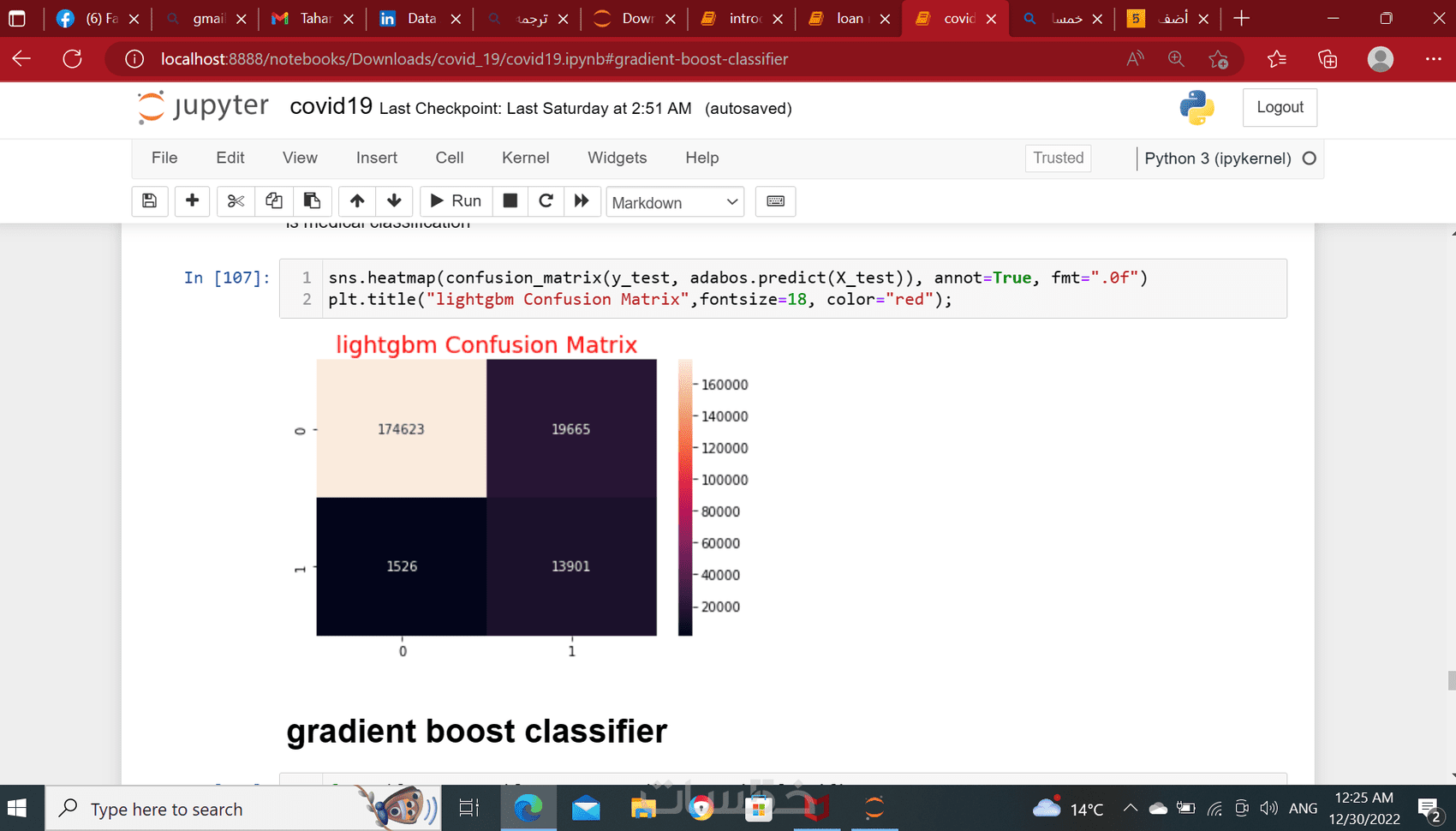Viewport: 1456px width, 831px height.
Task: Click kernel idle circle indicator
Action: (x=1309, y=158)
